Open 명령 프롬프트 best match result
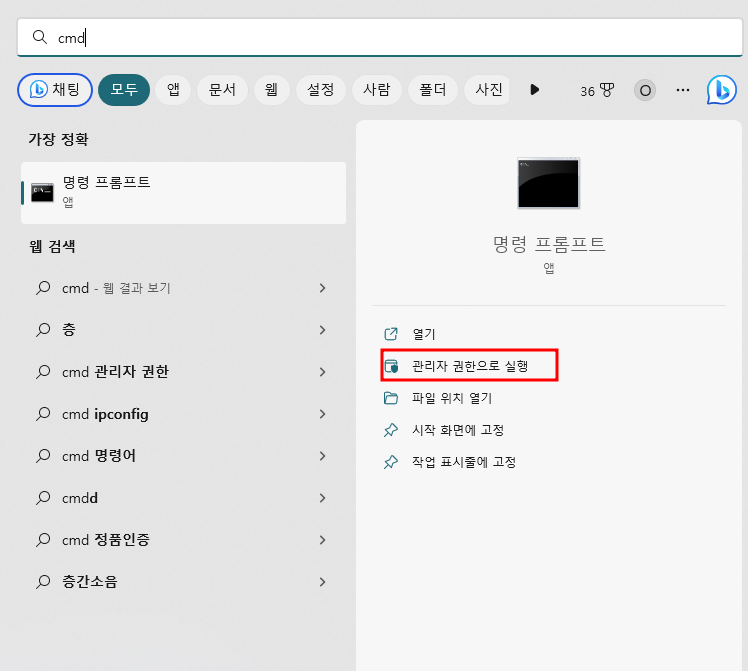Viewport: 748px width, 671px height. click(184, 193)
